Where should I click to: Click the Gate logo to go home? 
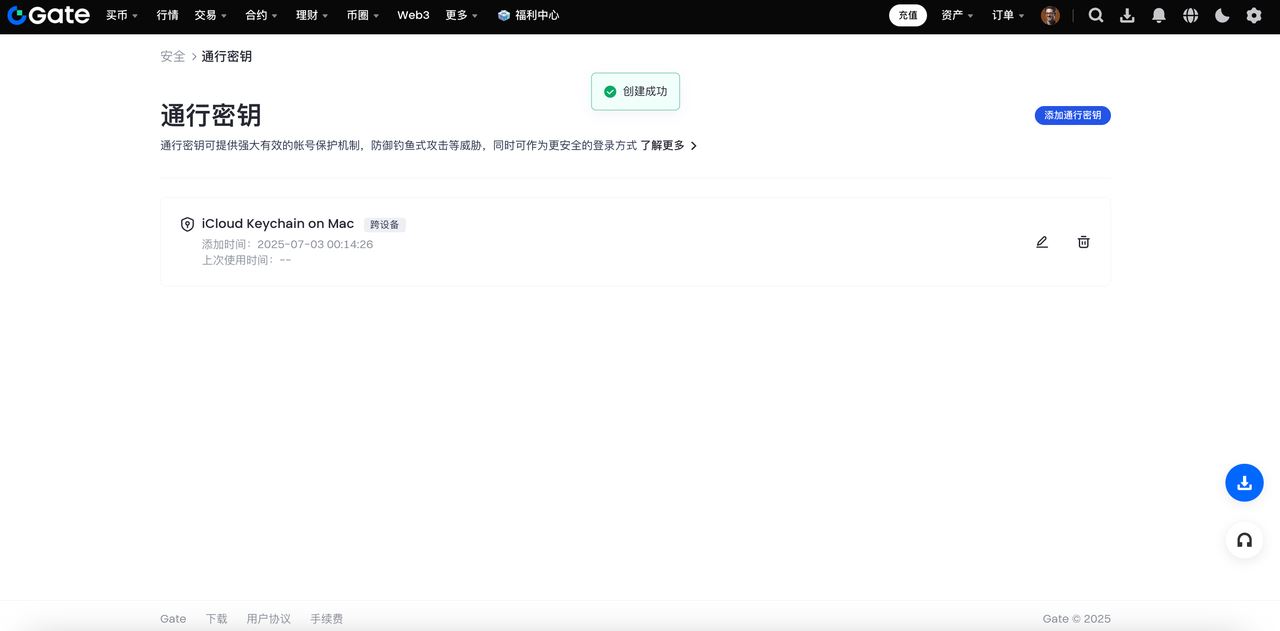tap(48, 15)
